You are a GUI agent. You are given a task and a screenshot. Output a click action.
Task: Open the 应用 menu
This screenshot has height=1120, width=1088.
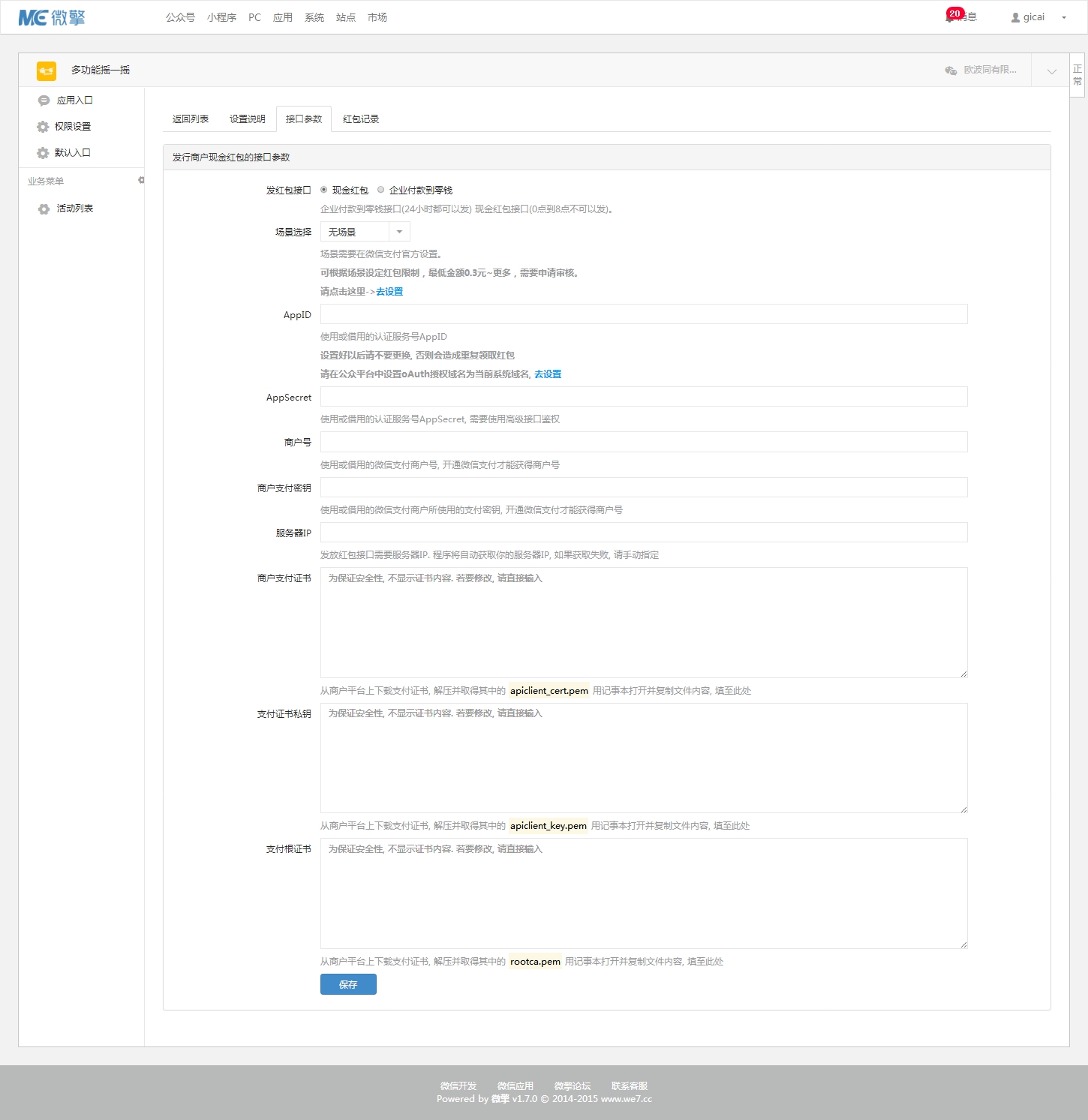click(283, 17)
